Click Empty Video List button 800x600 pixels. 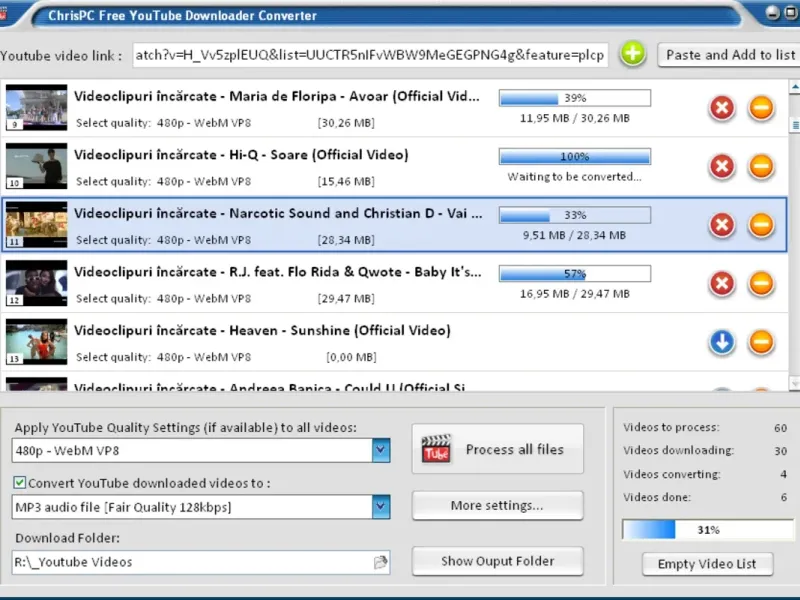click(x=707, y=564)
